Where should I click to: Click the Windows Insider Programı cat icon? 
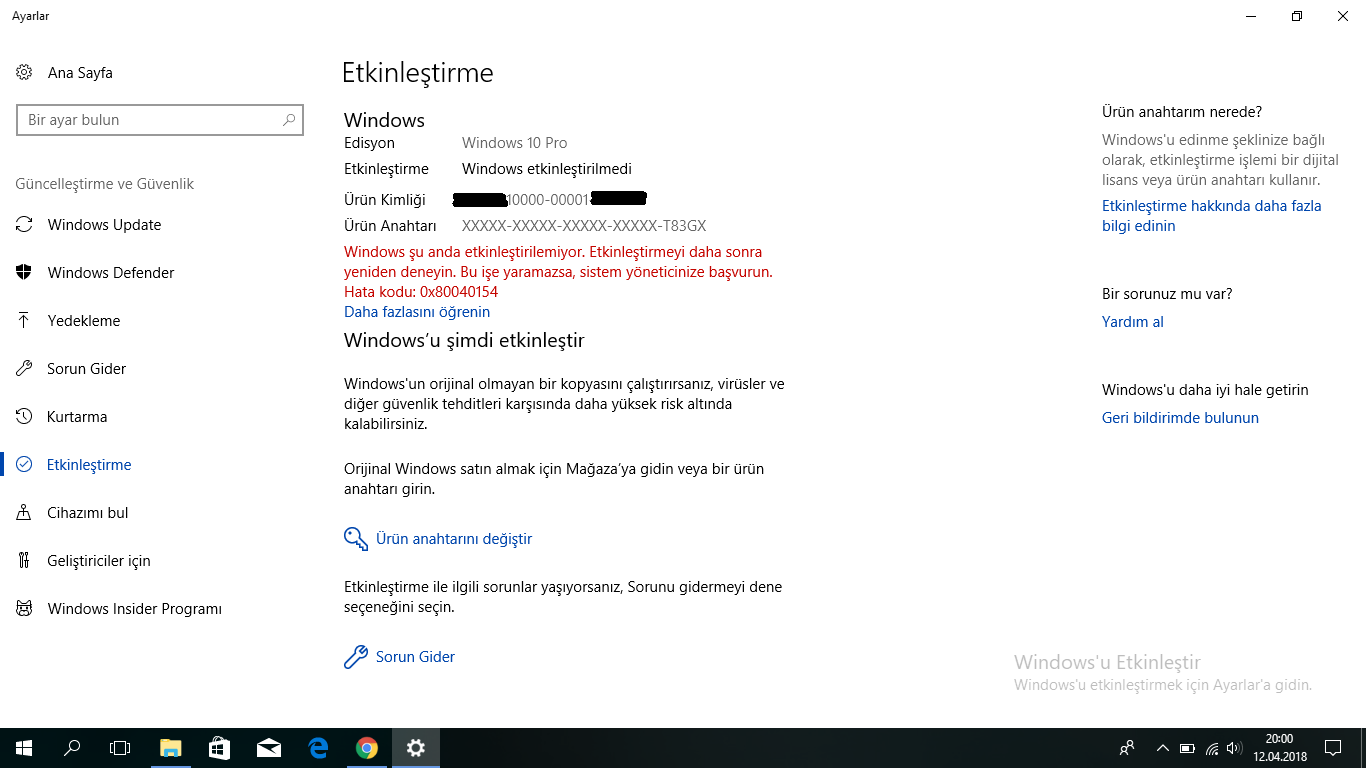[24, 609]
